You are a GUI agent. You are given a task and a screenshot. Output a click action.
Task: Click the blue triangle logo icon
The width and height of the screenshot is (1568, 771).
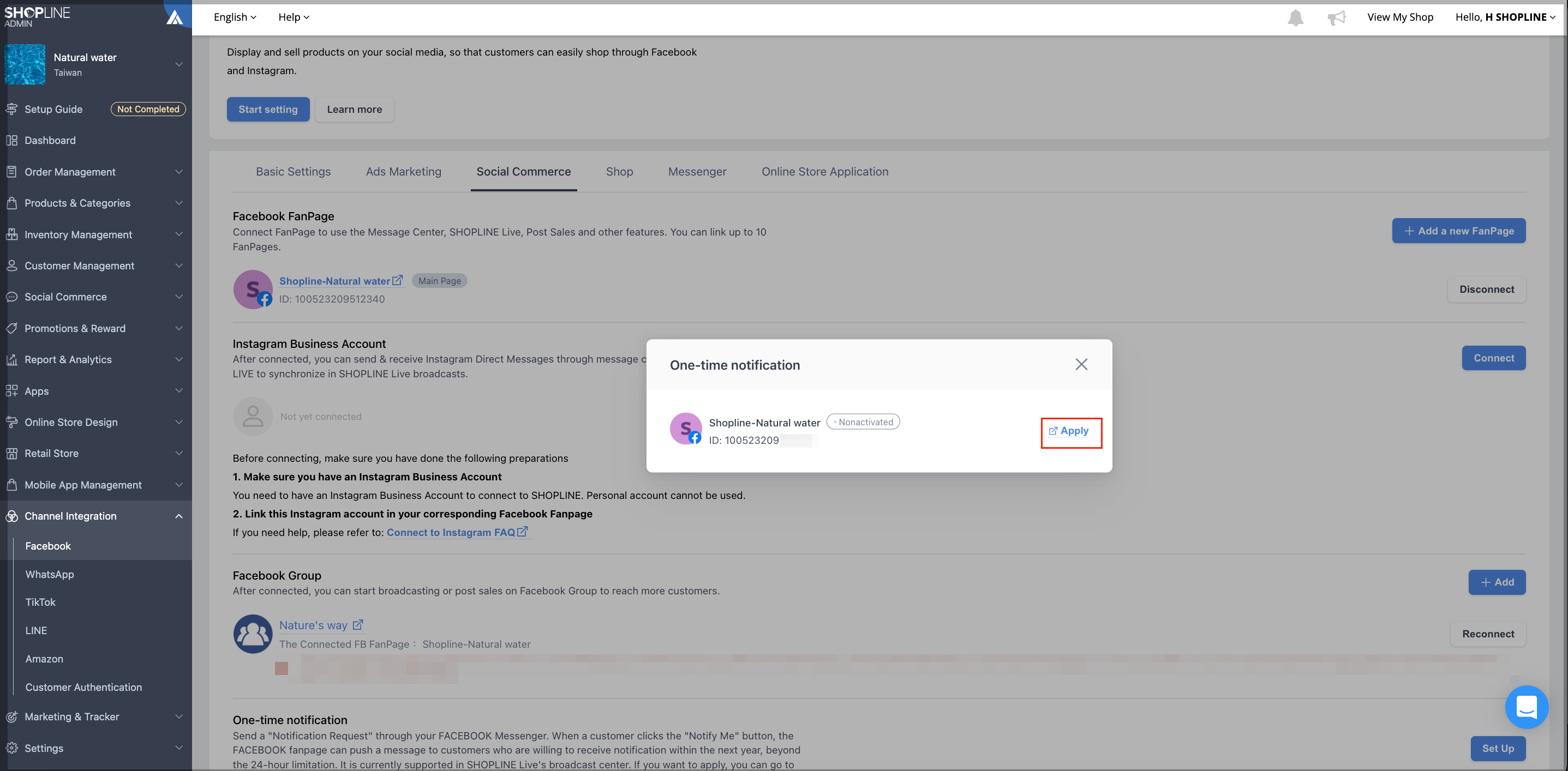(175, 17)
